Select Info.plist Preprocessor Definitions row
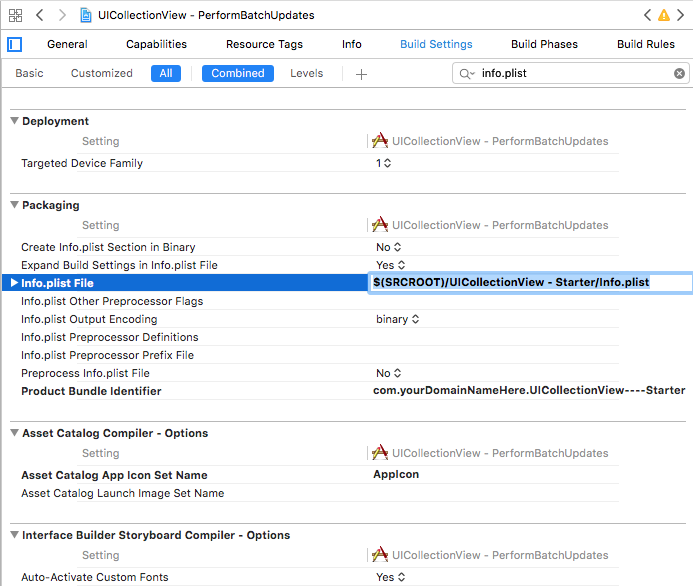Viewport: 693px width, 586px height. coord(110,337)
